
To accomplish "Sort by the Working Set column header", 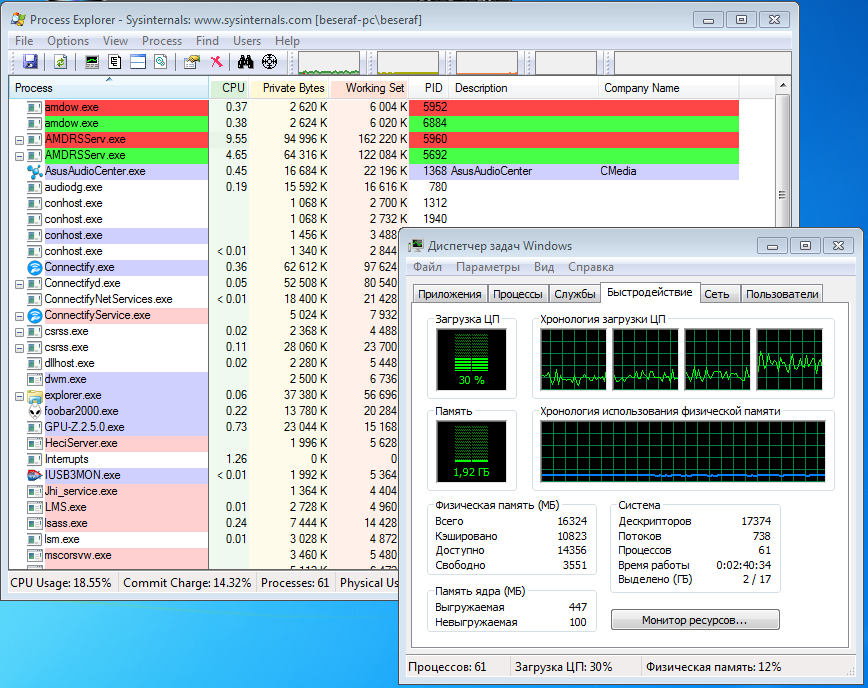I will 369,88.
